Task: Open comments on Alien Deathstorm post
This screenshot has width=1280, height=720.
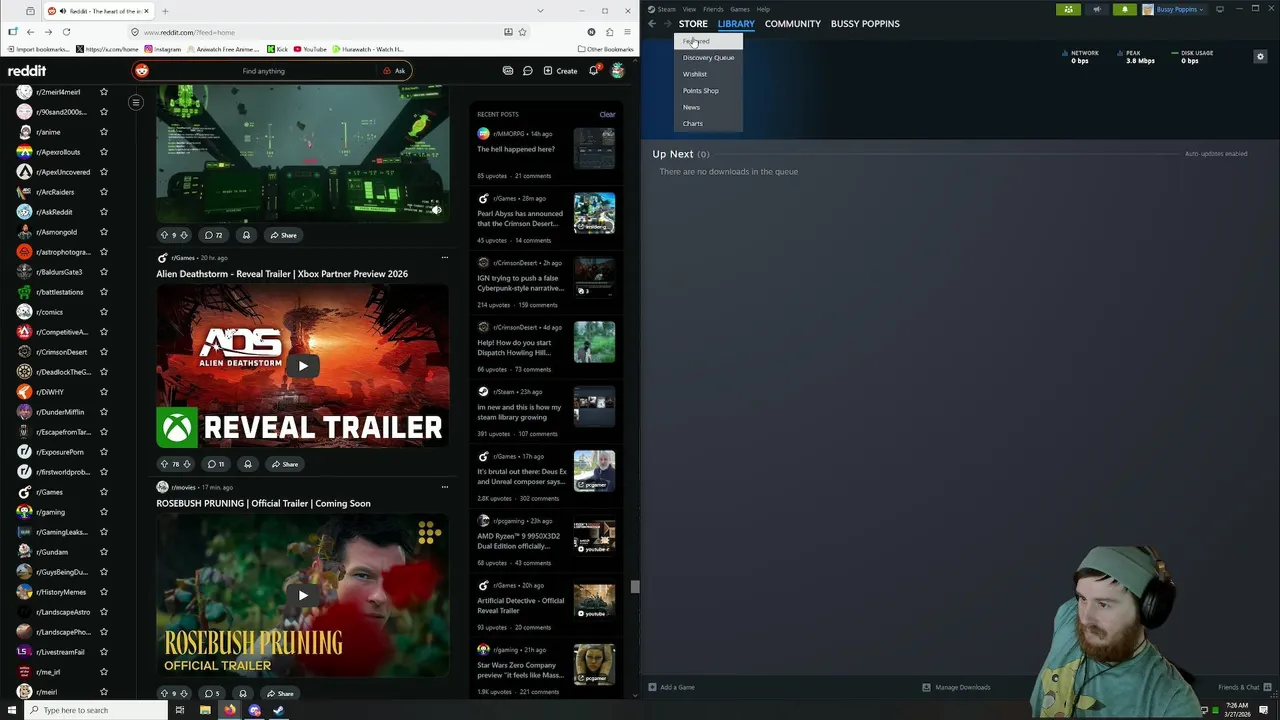Action: point(215,464)
